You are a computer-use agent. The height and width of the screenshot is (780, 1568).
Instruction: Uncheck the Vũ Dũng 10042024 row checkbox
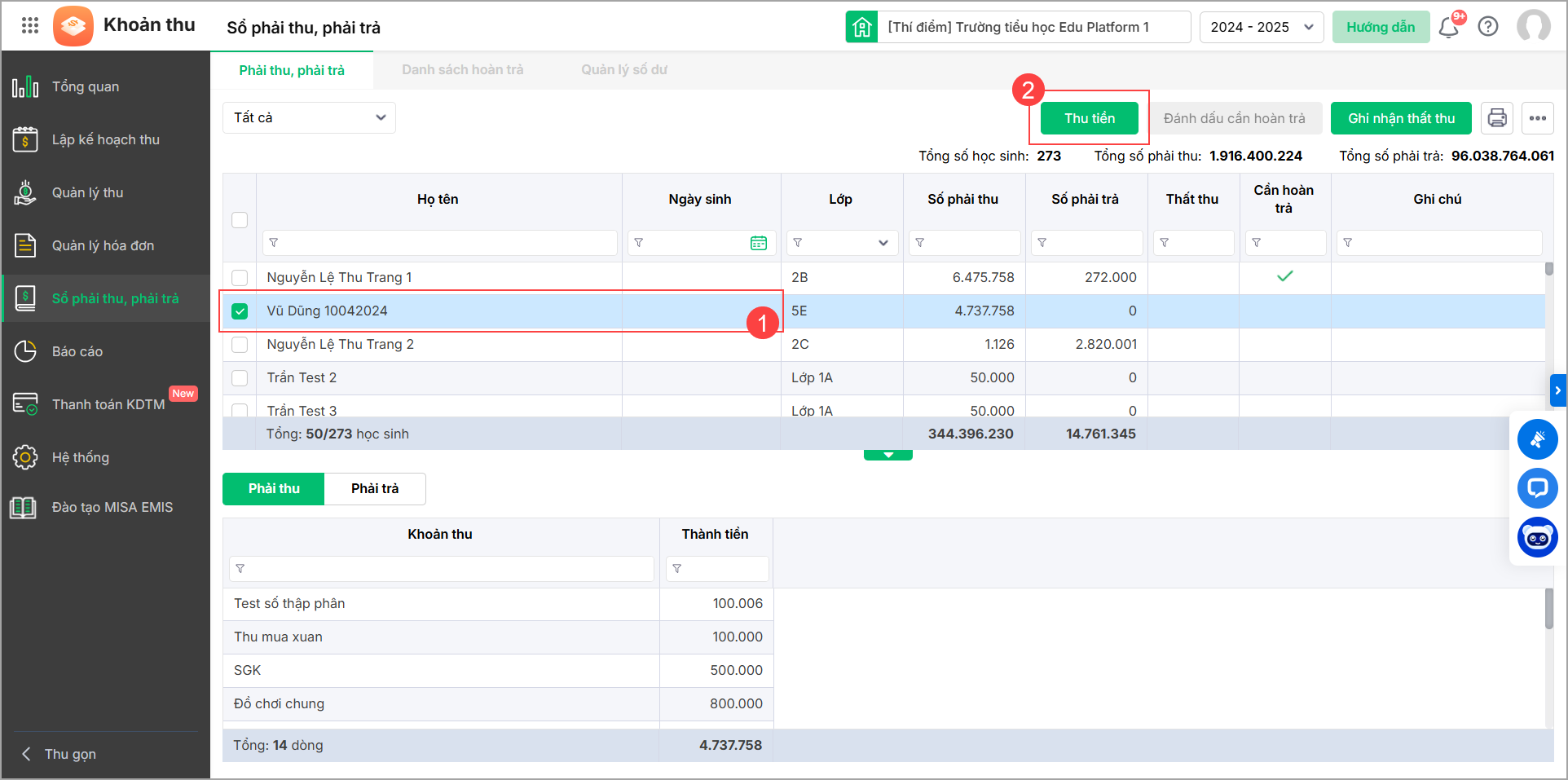(x=240, y=311)
